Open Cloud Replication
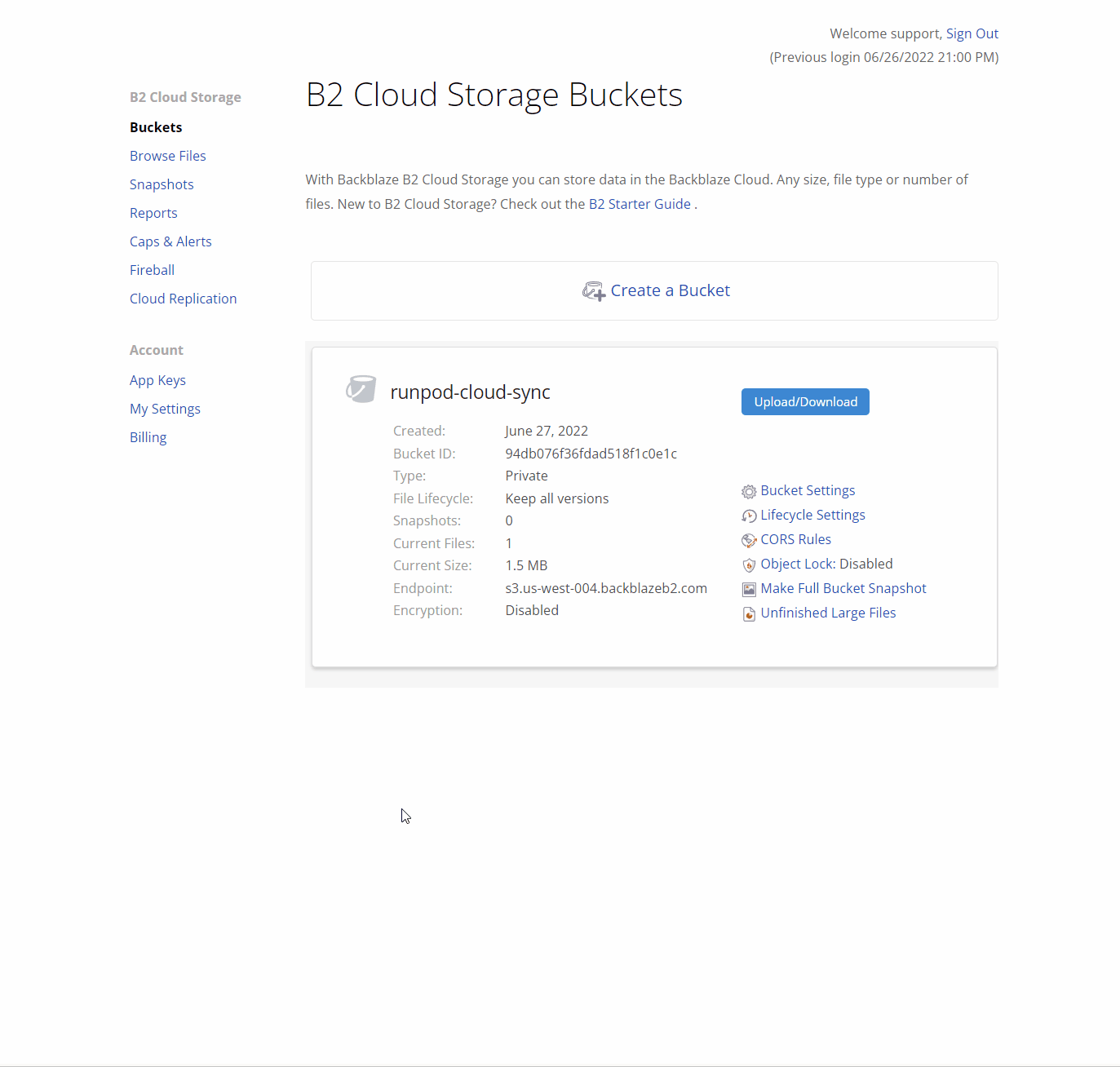Viewport: 1120px width, 1067px height. point(183,299)
